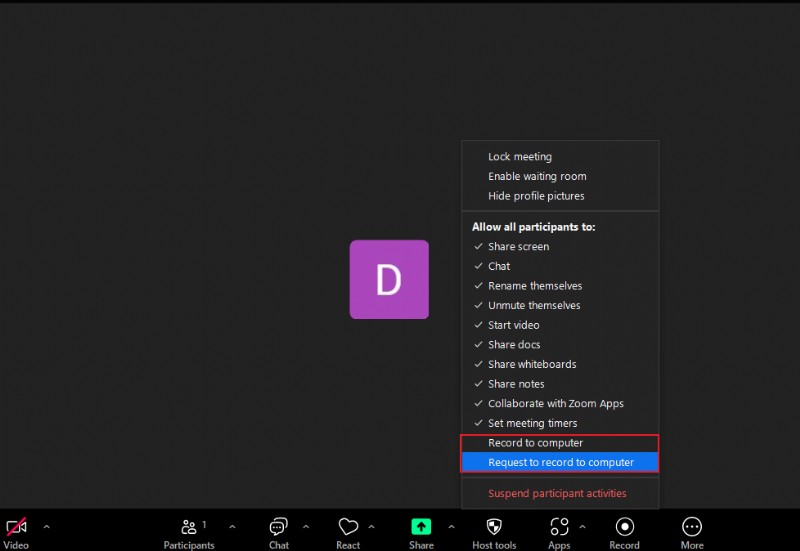Viewport: 800px width, 551px height.
Task: Start recording with the Record icon
Action: tap(624, 527)
